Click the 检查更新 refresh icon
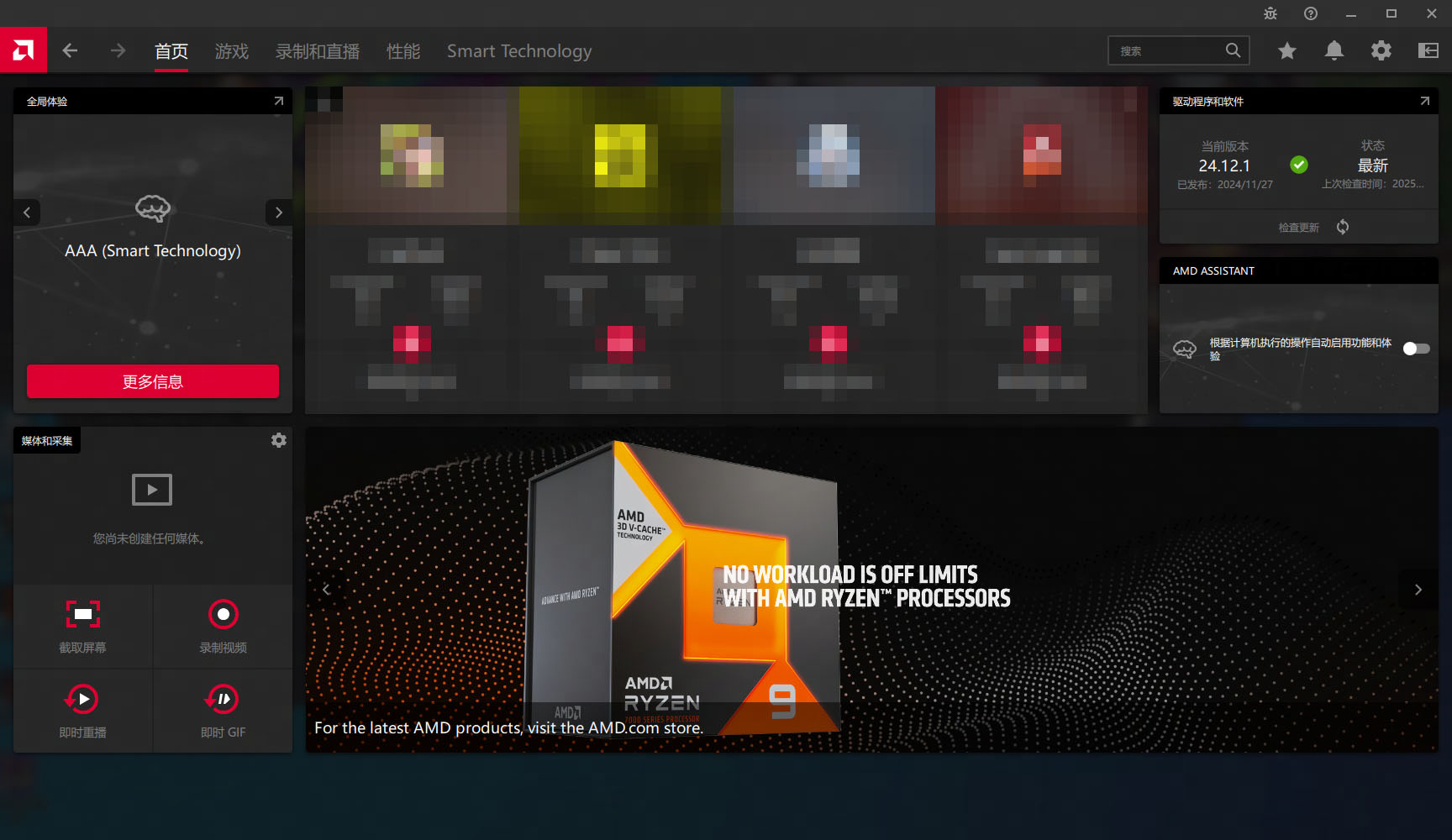The height and width of the screenshot is (840, 1452). [x=1343, y=227]
